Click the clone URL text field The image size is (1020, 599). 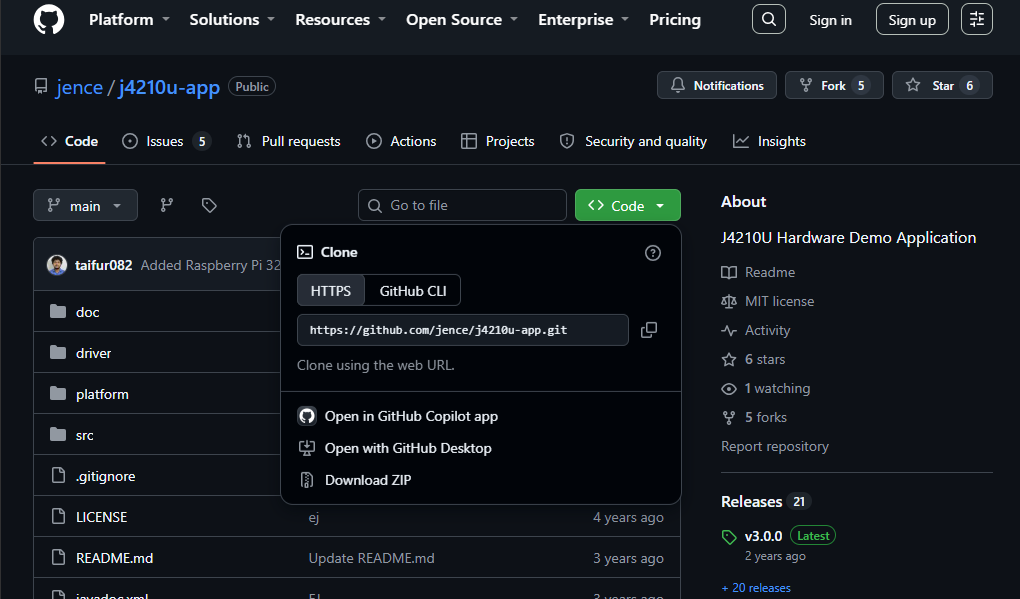(463, 330)
